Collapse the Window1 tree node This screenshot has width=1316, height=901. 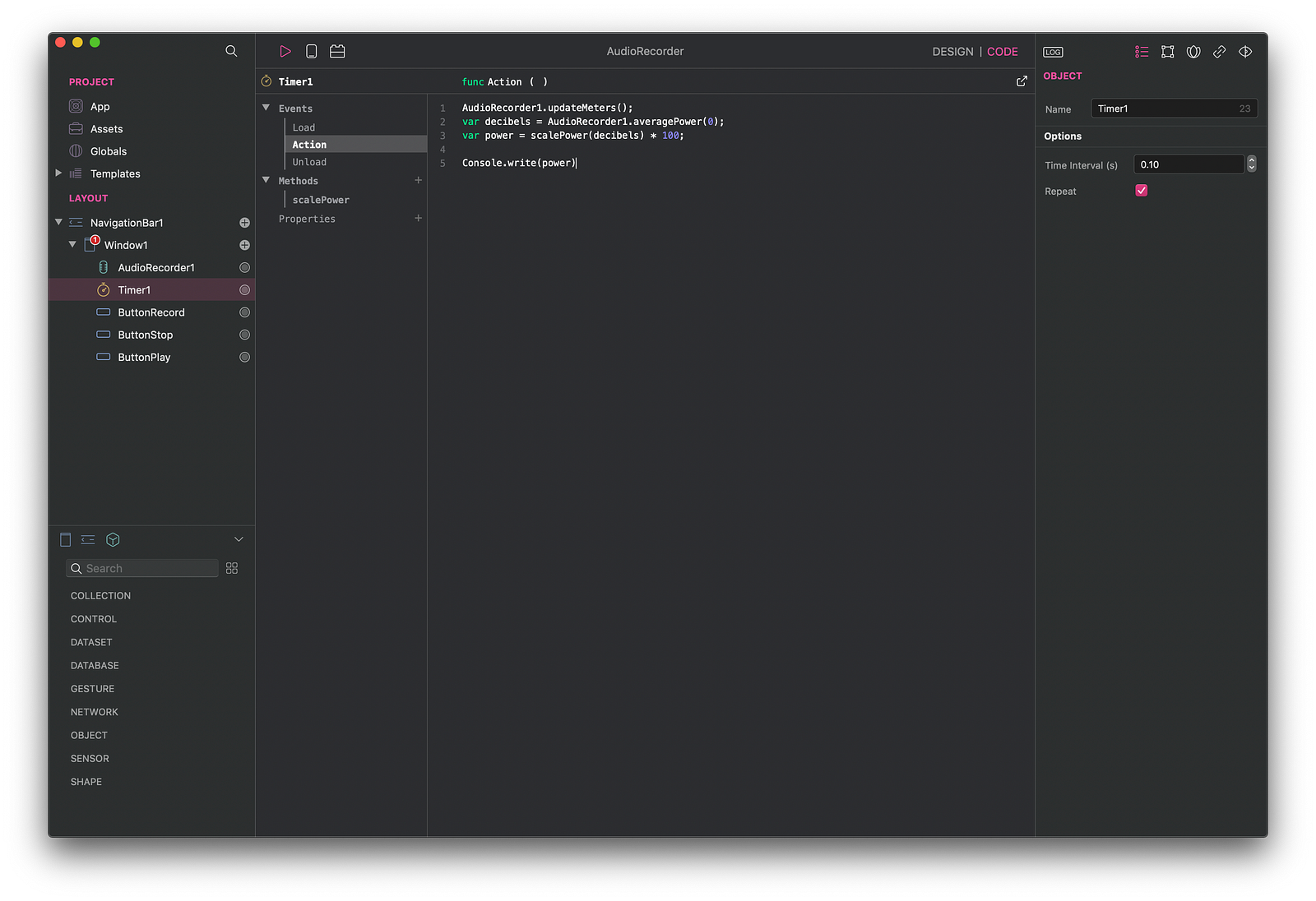pos(72,245)
